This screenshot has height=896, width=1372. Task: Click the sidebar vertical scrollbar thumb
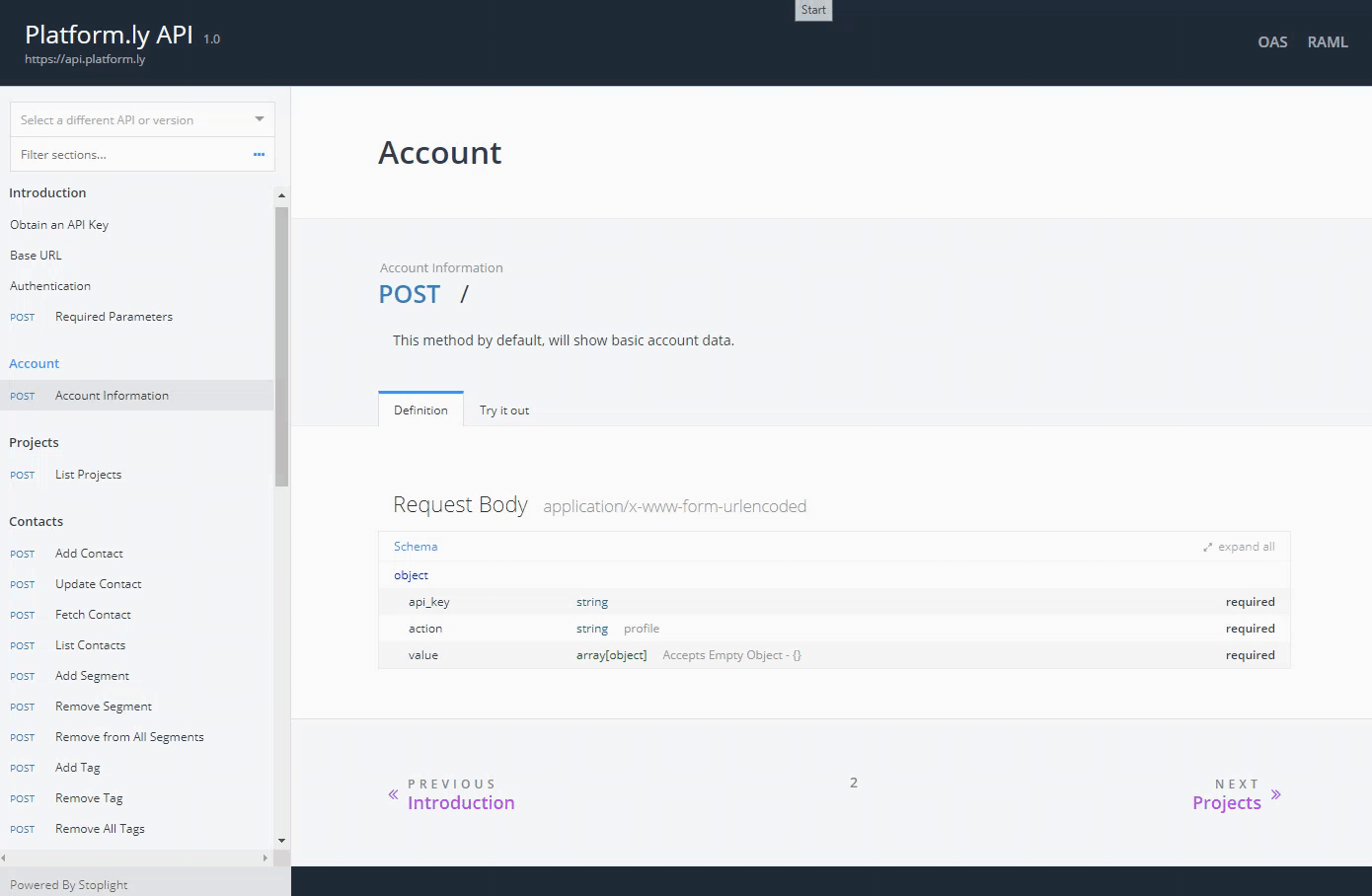281,345
